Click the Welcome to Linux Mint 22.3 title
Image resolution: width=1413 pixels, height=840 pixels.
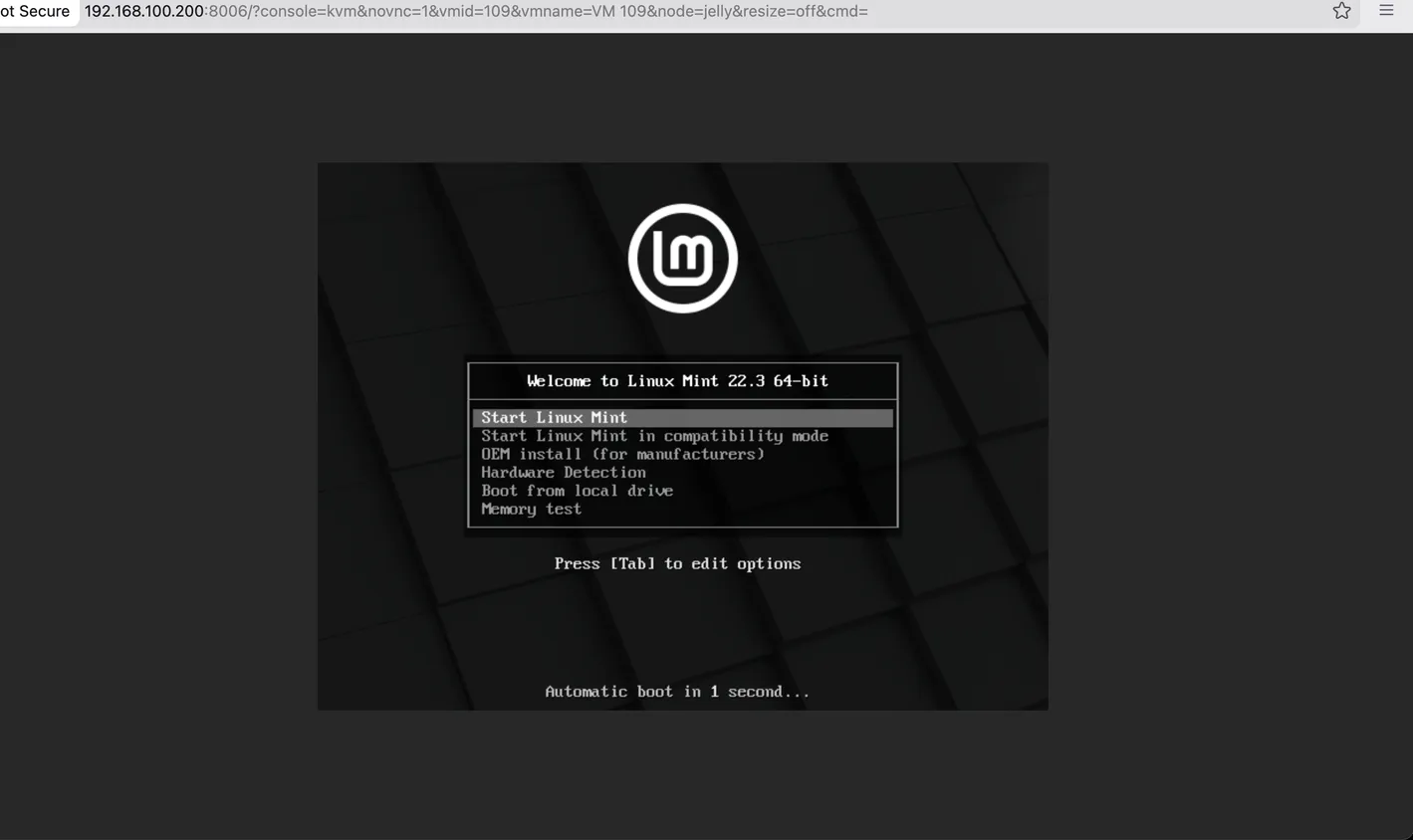[677, 381]
